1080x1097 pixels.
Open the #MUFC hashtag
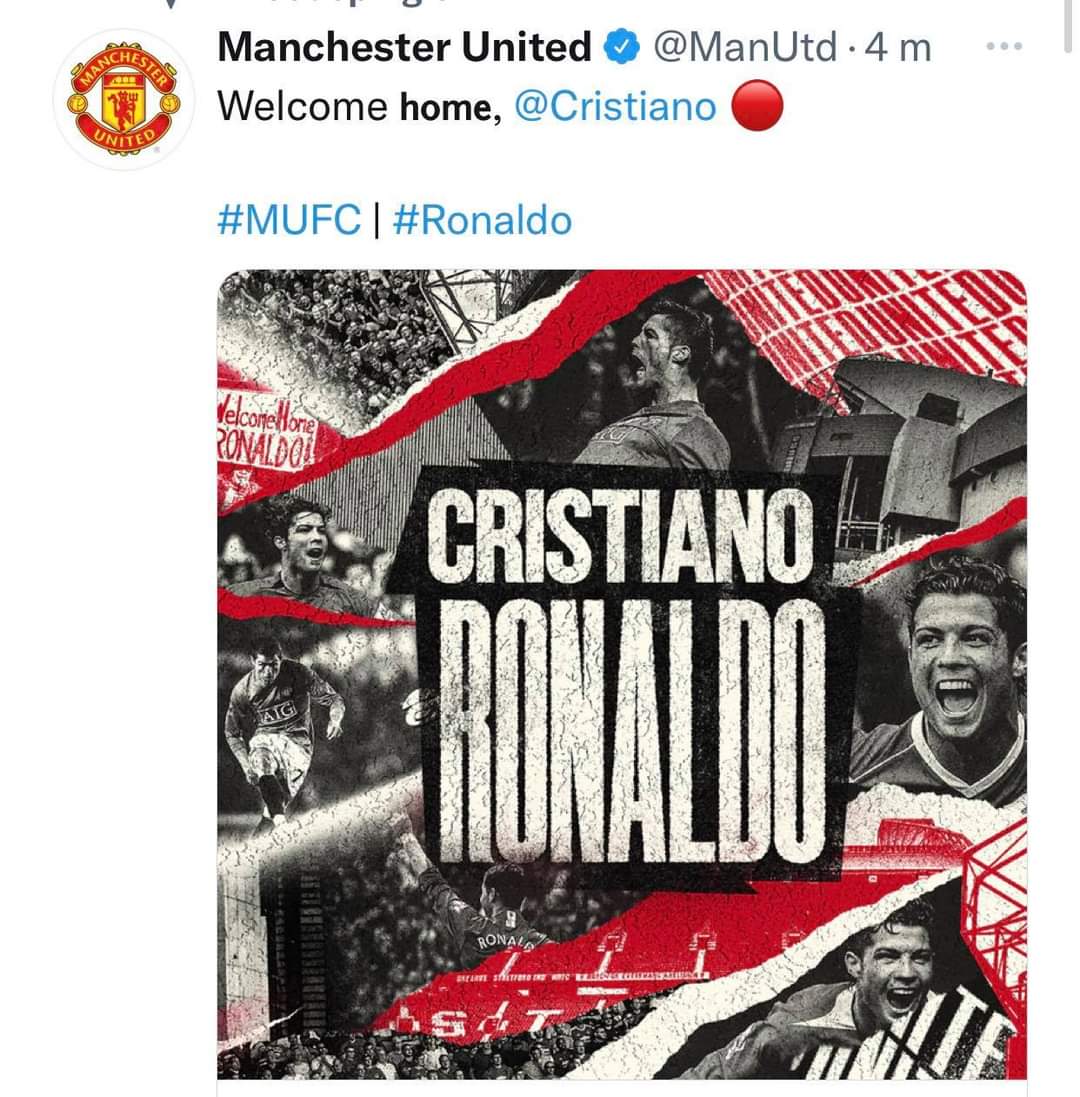tap(289, 220)
